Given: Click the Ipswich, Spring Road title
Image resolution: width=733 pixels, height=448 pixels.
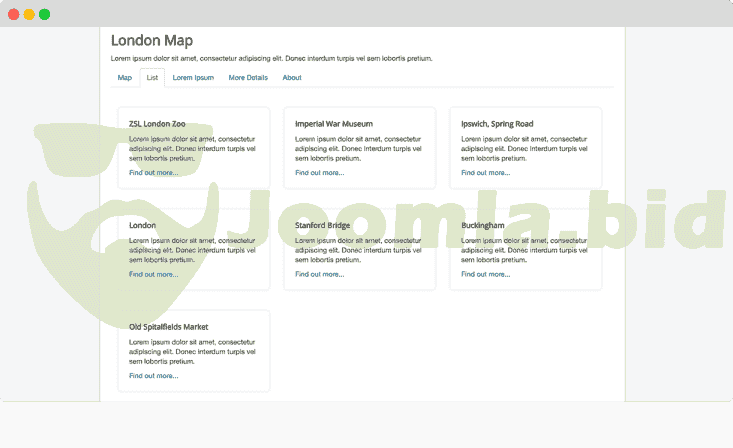Looking at the screenshot, I should pos(497,124).
